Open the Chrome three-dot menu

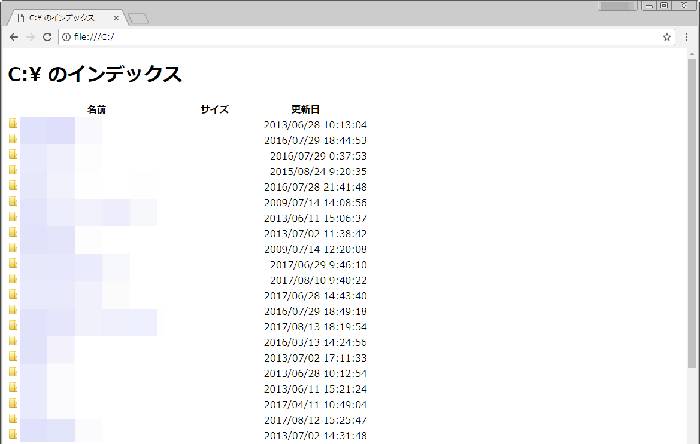coord(686,37)
